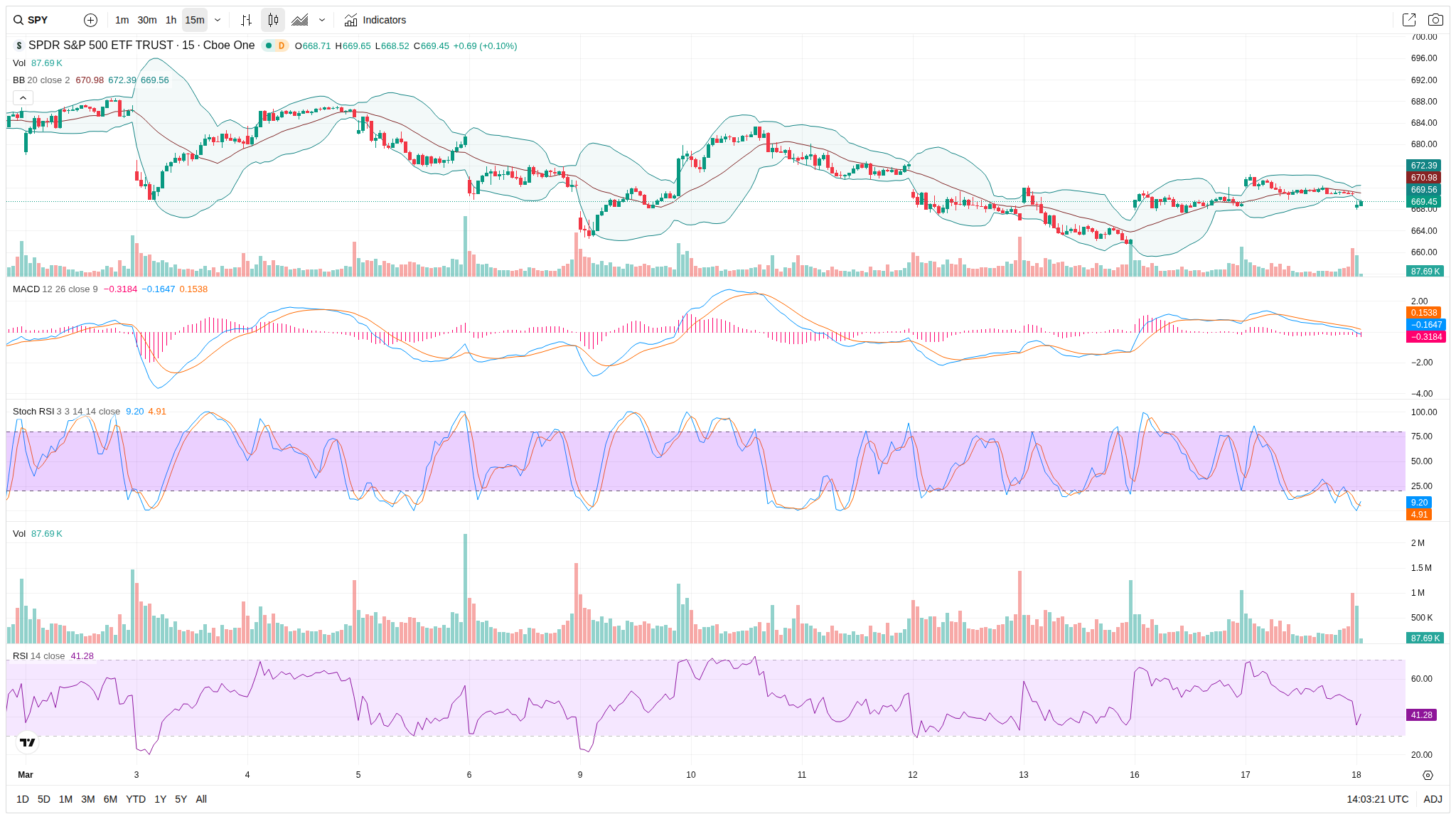This screenshot has height=819, width=1456.
Task: Click the add symbol plus icon
Action: tap(90, 20)
